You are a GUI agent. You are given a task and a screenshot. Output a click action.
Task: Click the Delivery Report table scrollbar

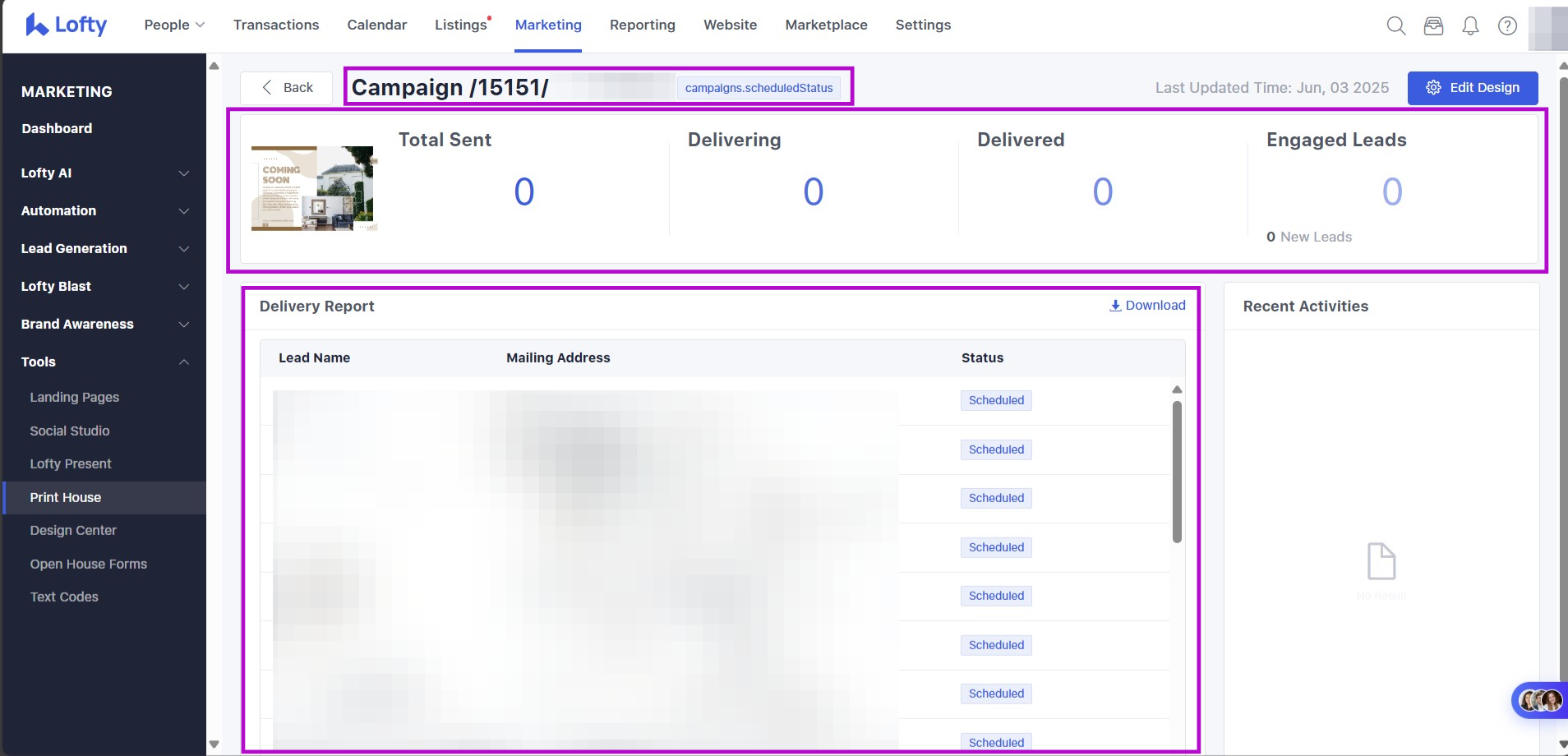[x=1177, y=472]
